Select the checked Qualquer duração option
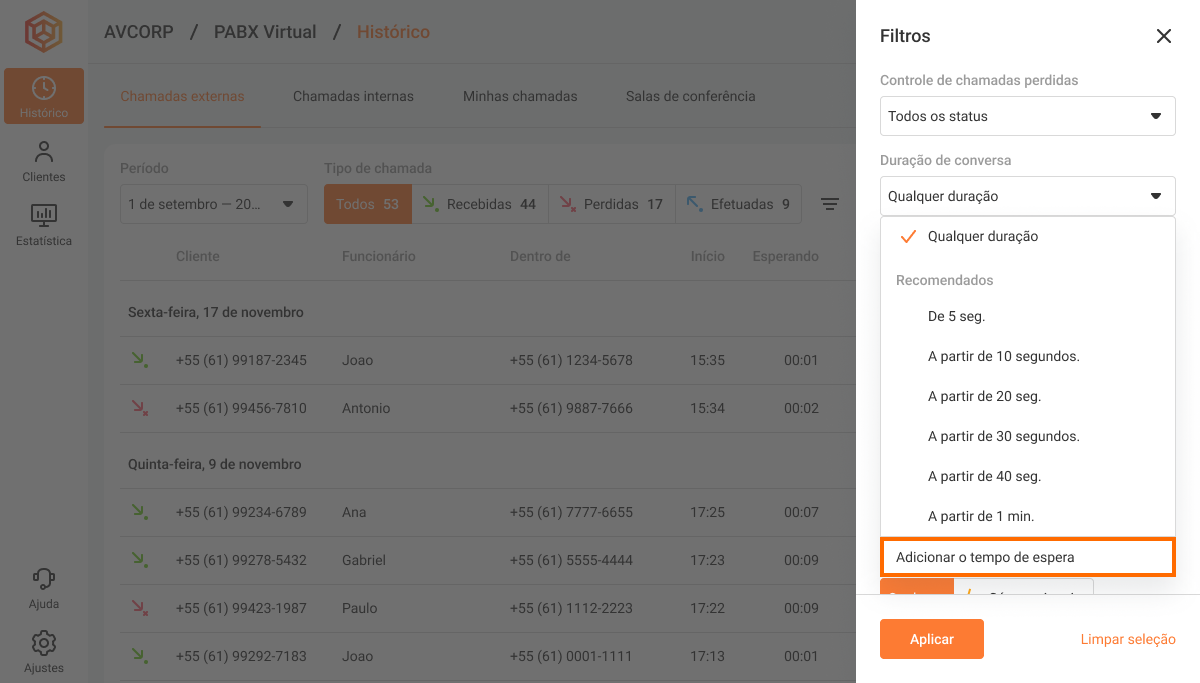 pos(982,237)
